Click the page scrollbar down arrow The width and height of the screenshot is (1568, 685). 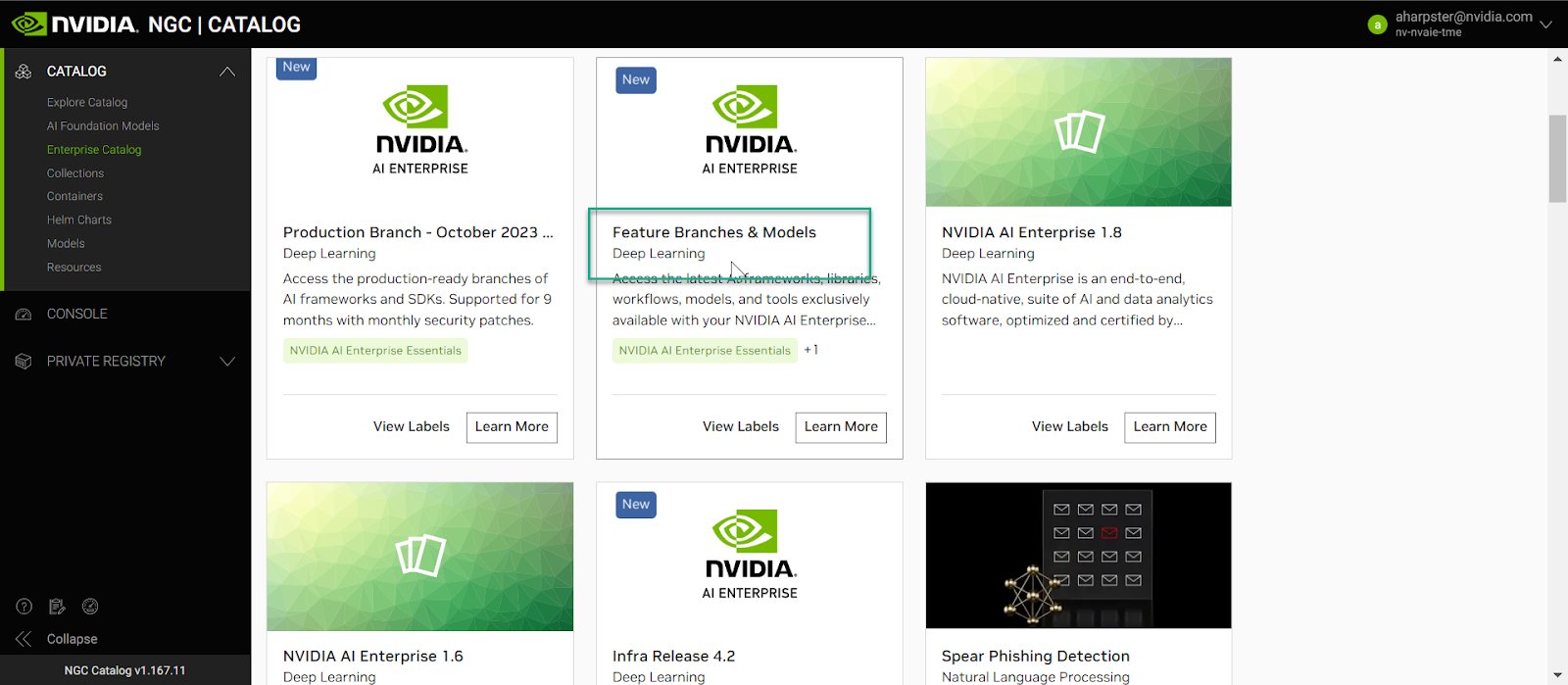(x=1558, y=675)
